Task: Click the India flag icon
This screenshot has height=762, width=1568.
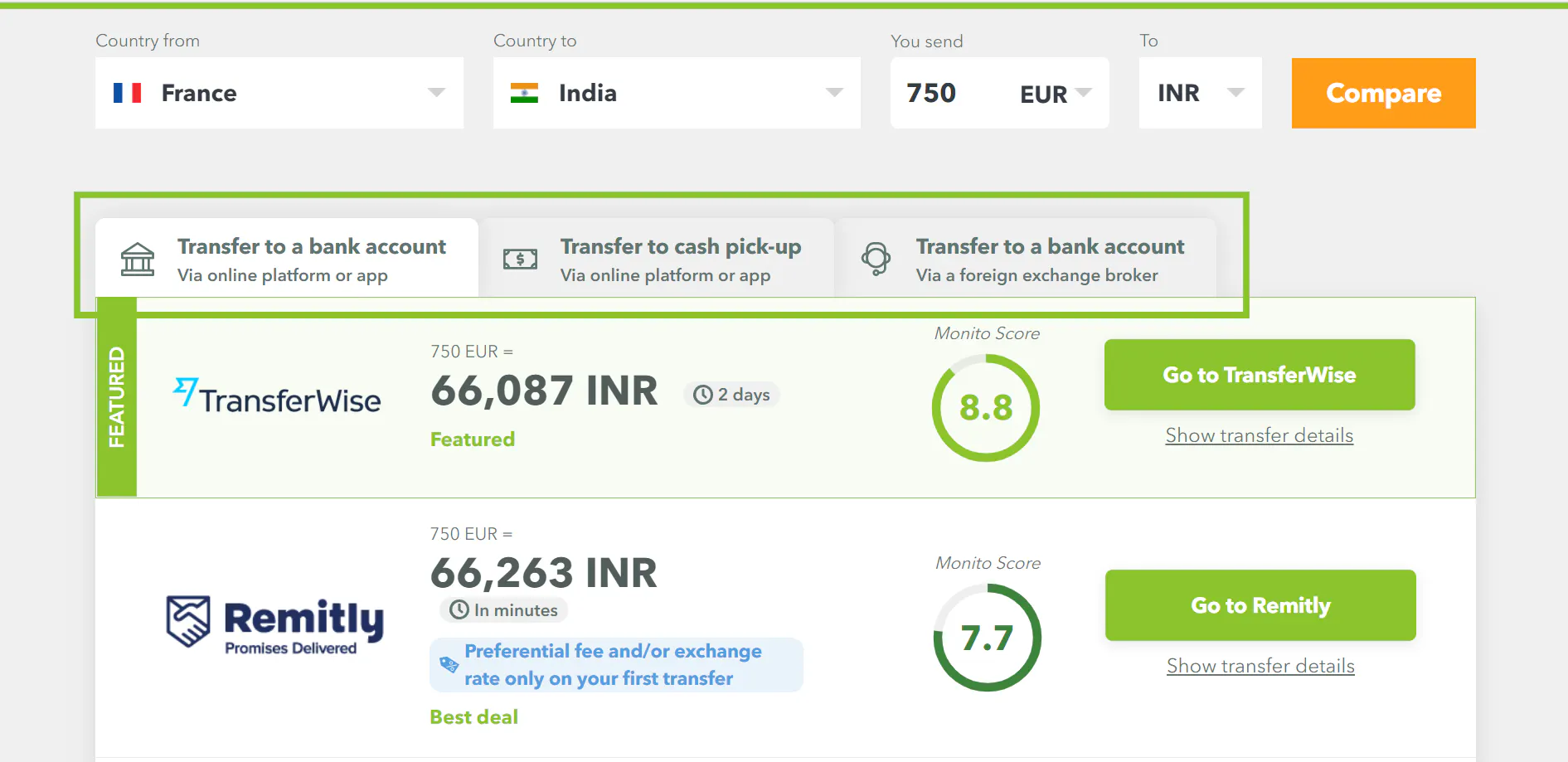Action: pyautogui.click(x=524, y=93)
